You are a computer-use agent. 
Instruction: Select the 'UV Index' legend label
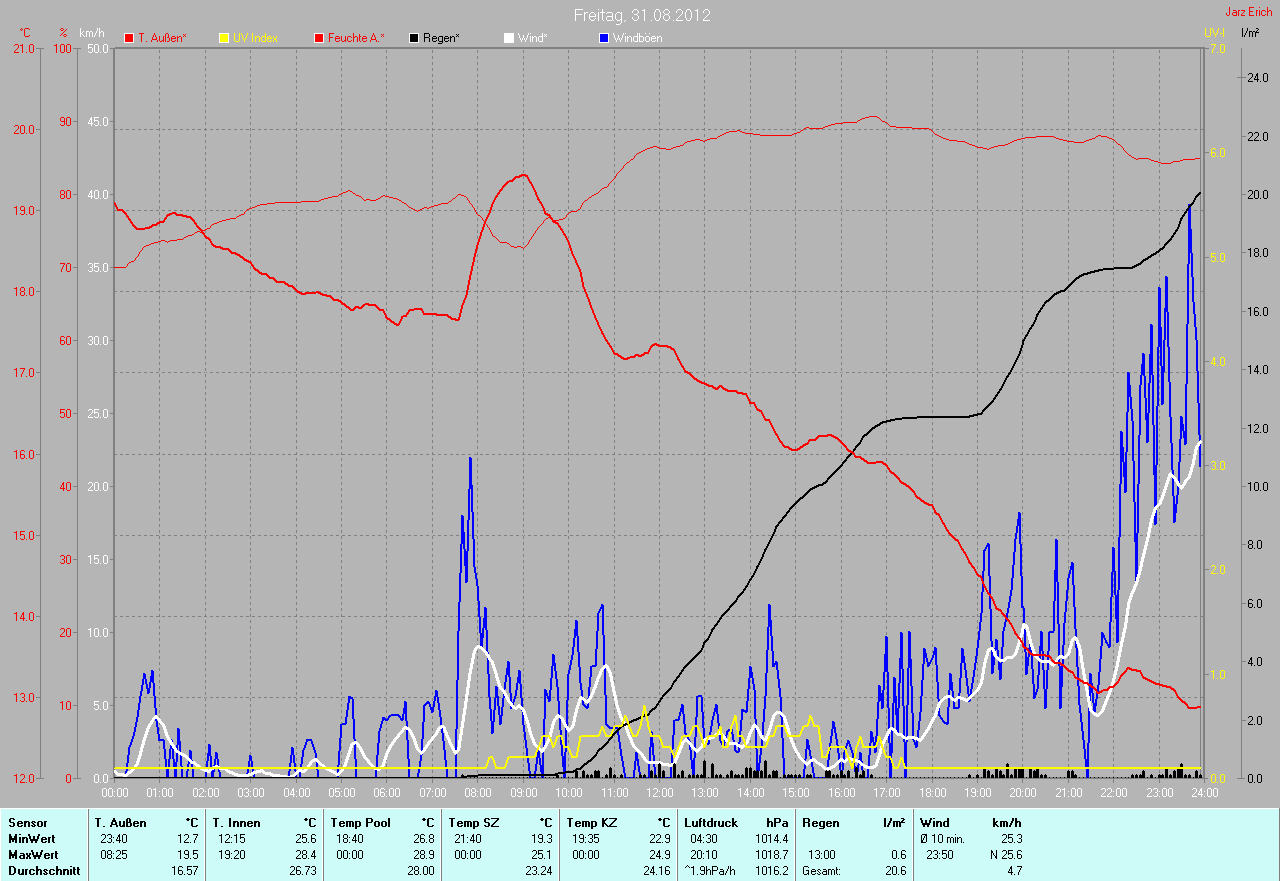pyautogui.click(x=255, y=38)
